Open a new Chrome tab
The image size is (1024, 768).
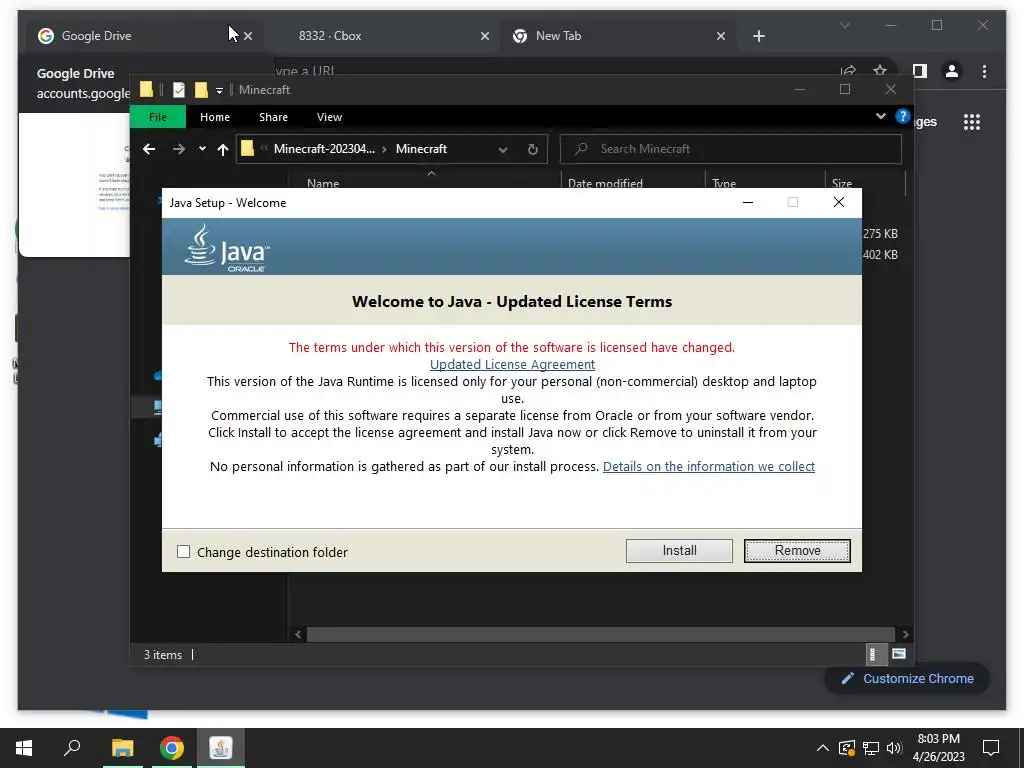(758, 36)
